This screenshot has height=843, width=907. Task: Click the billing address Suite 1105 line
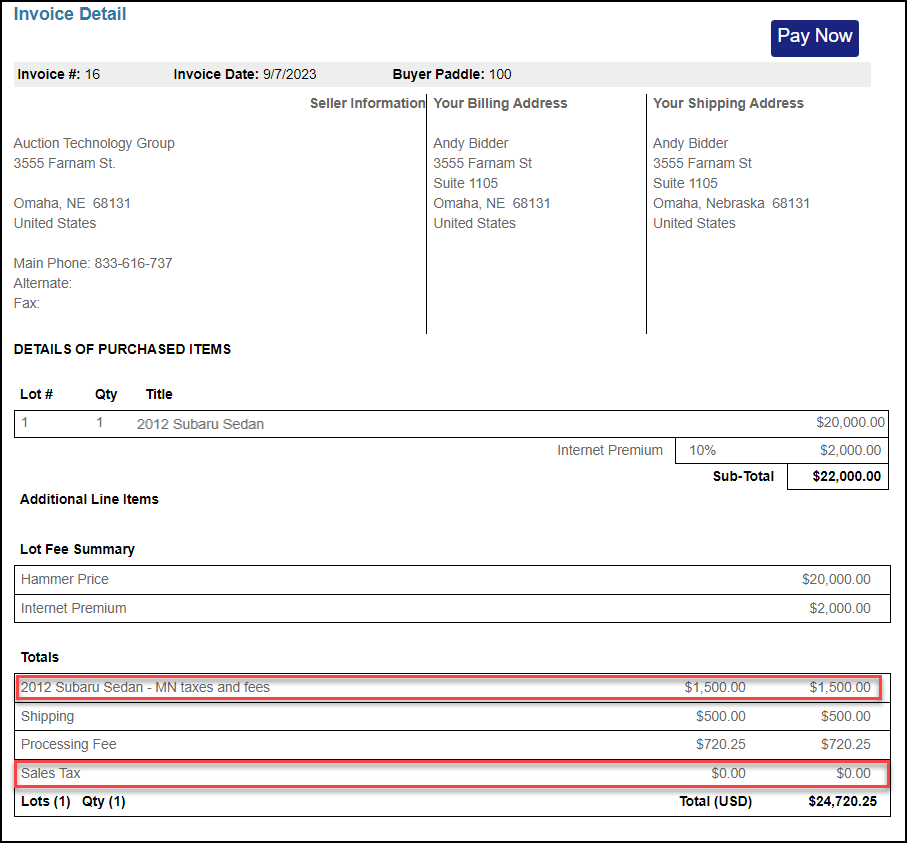(x=466, y=183)
